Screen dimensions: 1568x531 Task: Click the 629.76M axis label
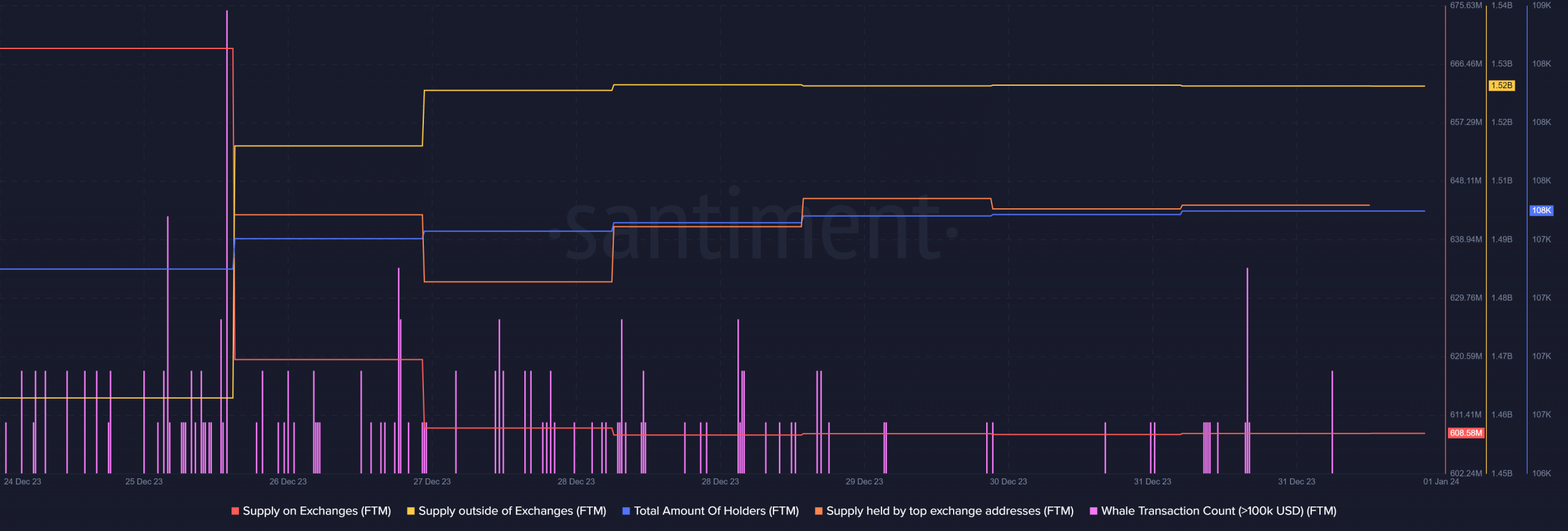[x=1466, y=298]
